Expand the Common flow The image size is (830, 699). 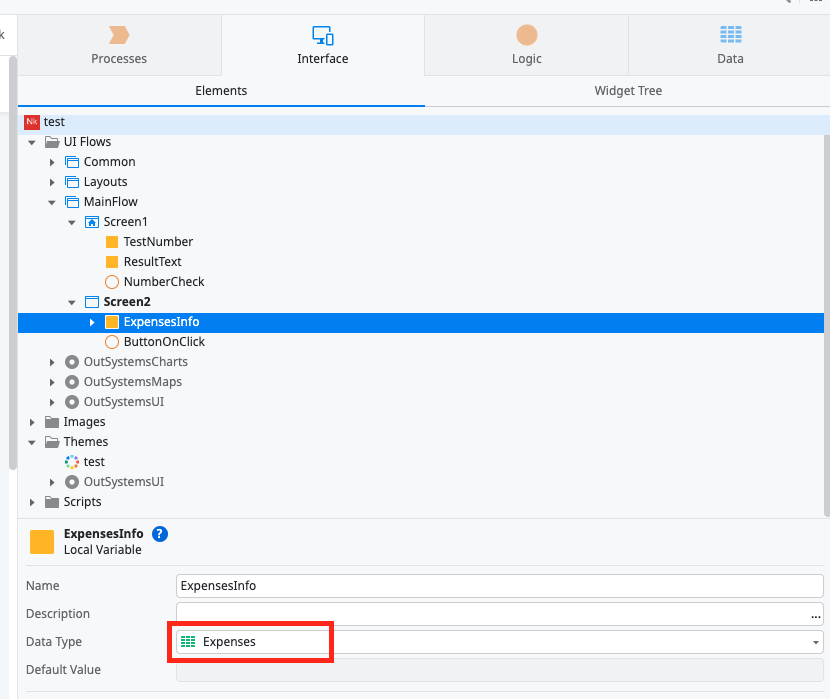click(52, 162)
